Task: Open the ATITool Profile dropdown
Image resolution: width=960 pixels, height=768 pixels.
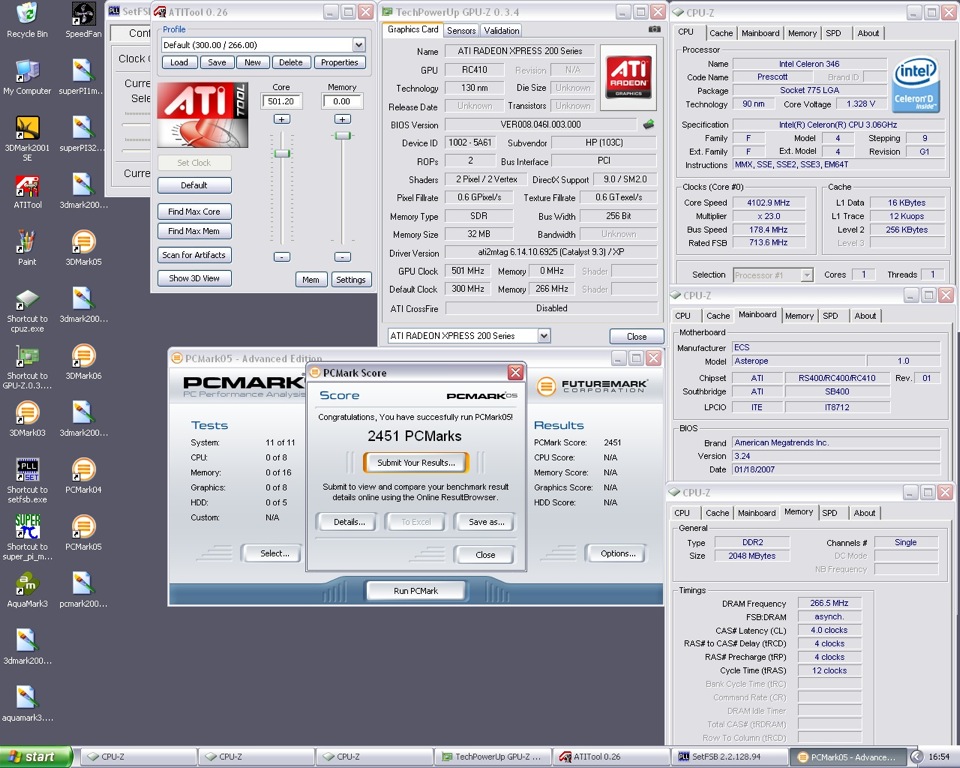Action: (x=359, y=45)
